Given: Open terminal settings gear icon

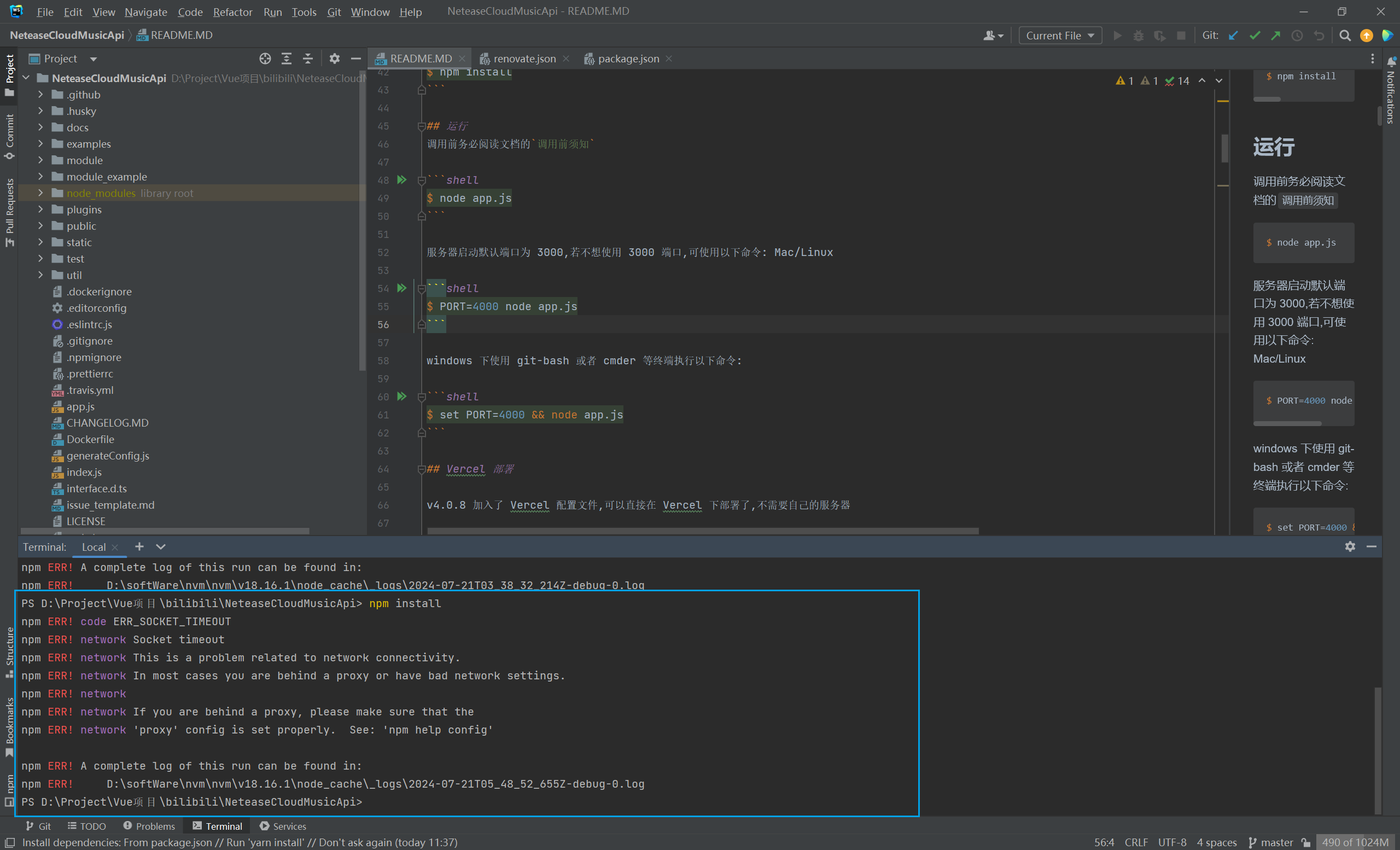Looking at the screenshot, I should [x=1350, y=546].
